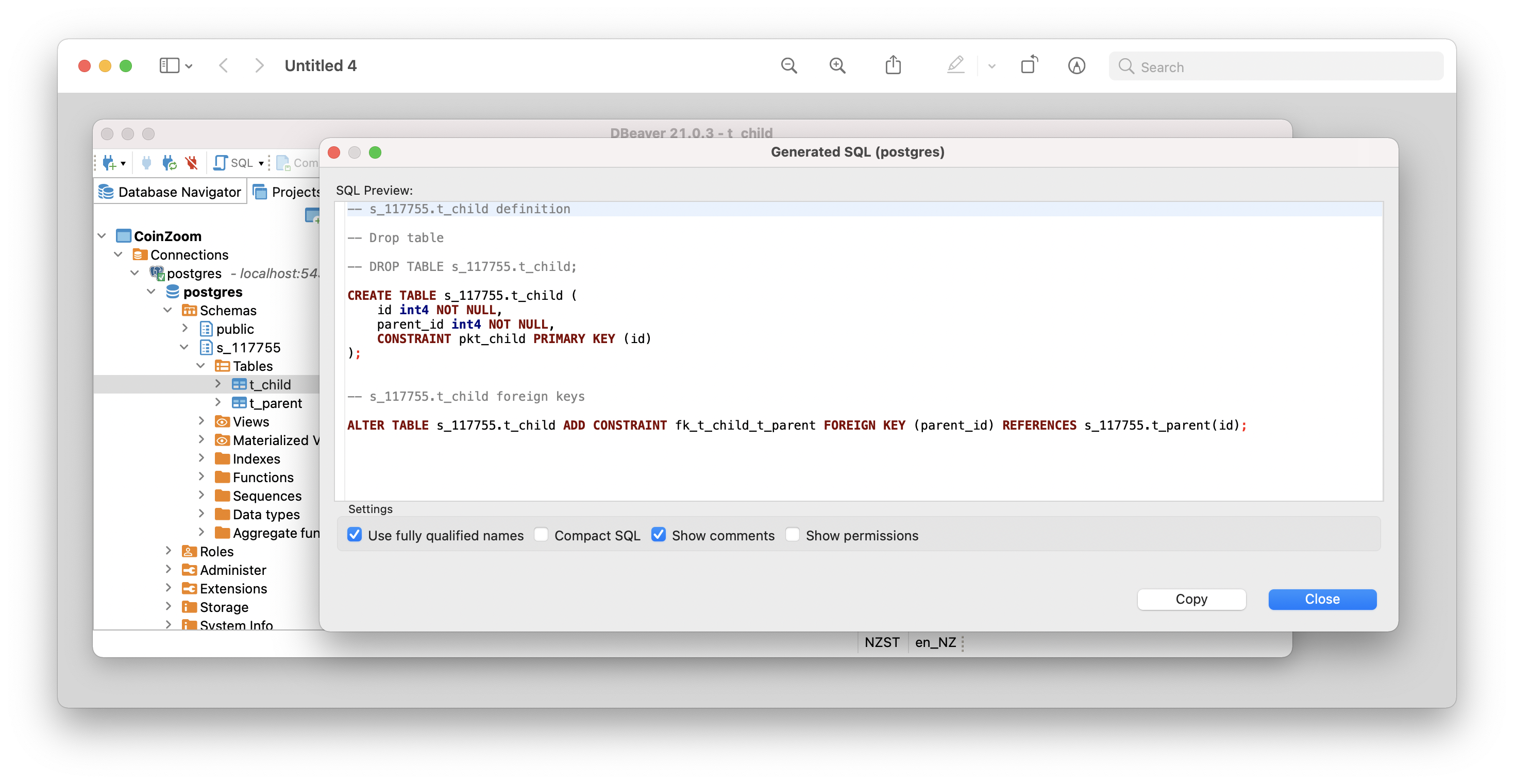Open the Preview sidebar view menu
1514x784 pixels.
[x=176, y=65]
